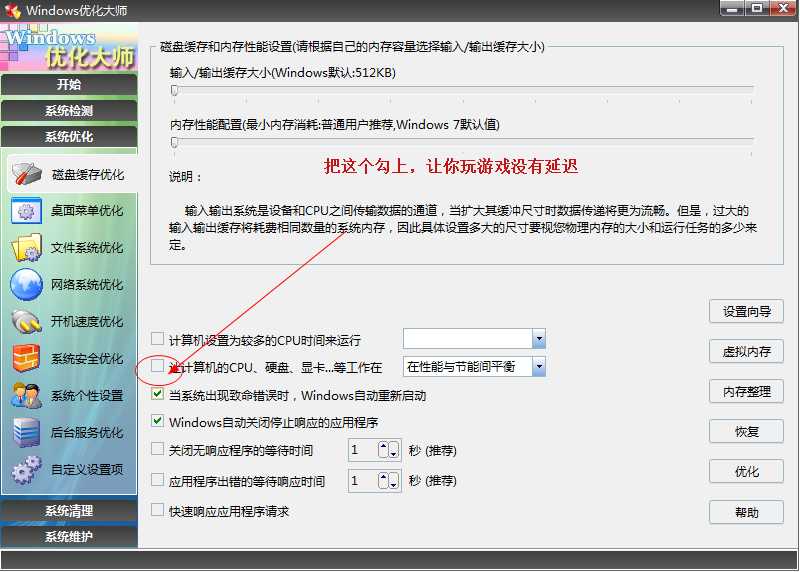
Task: Open the 系统清理 sidebar section
Action: [69, 511]
